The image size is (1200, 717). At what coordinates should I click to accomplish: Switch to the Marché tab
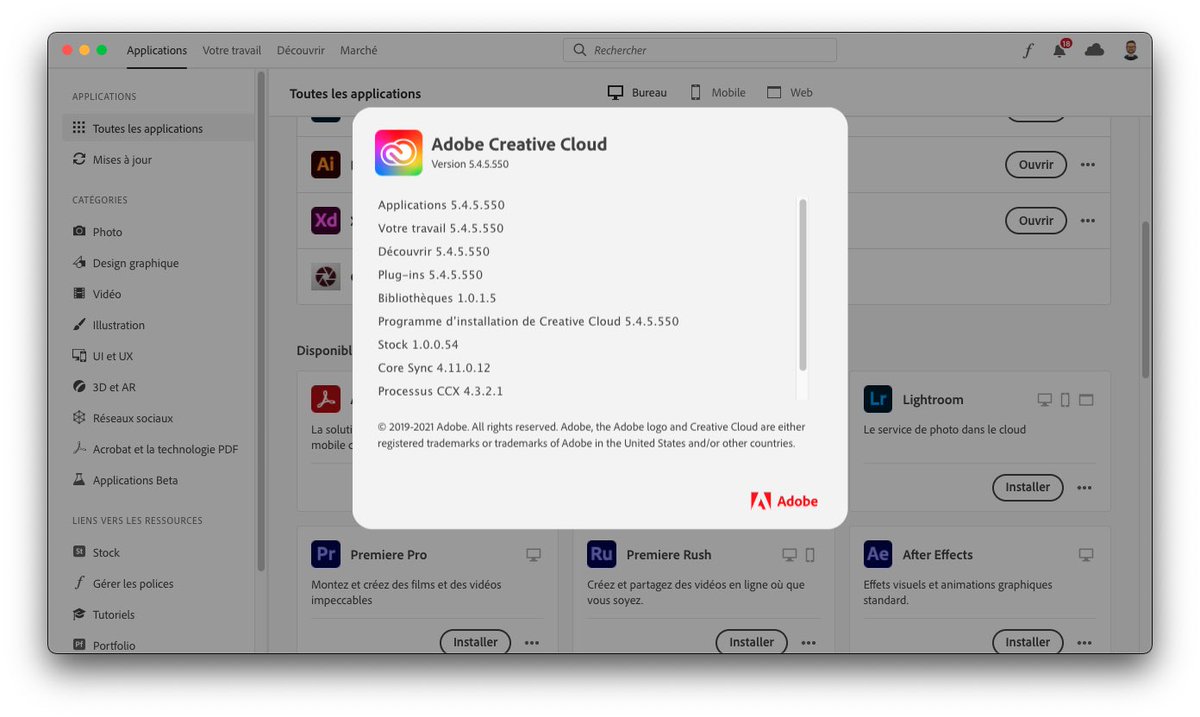[x=359, y=50]
